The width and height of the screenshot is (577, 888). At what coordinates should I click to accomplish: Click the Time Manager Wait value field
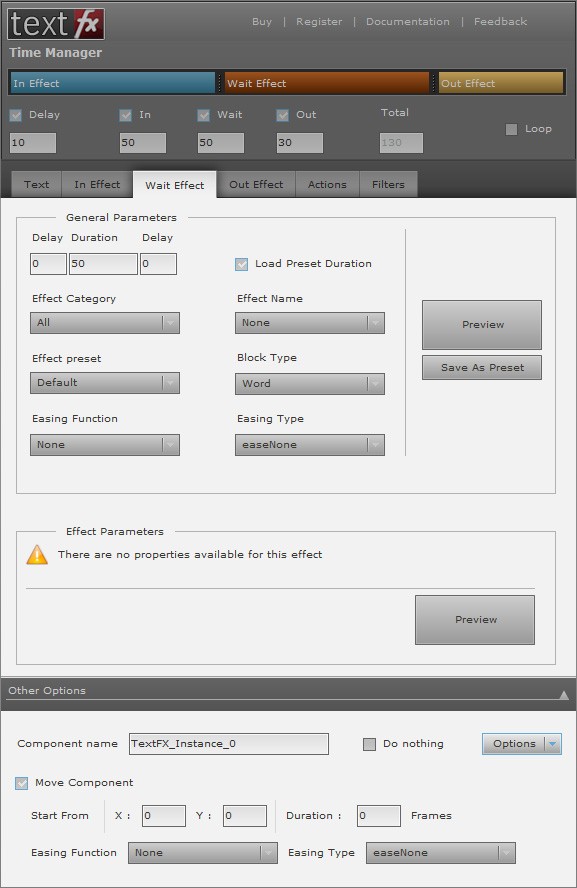point(221,143)
